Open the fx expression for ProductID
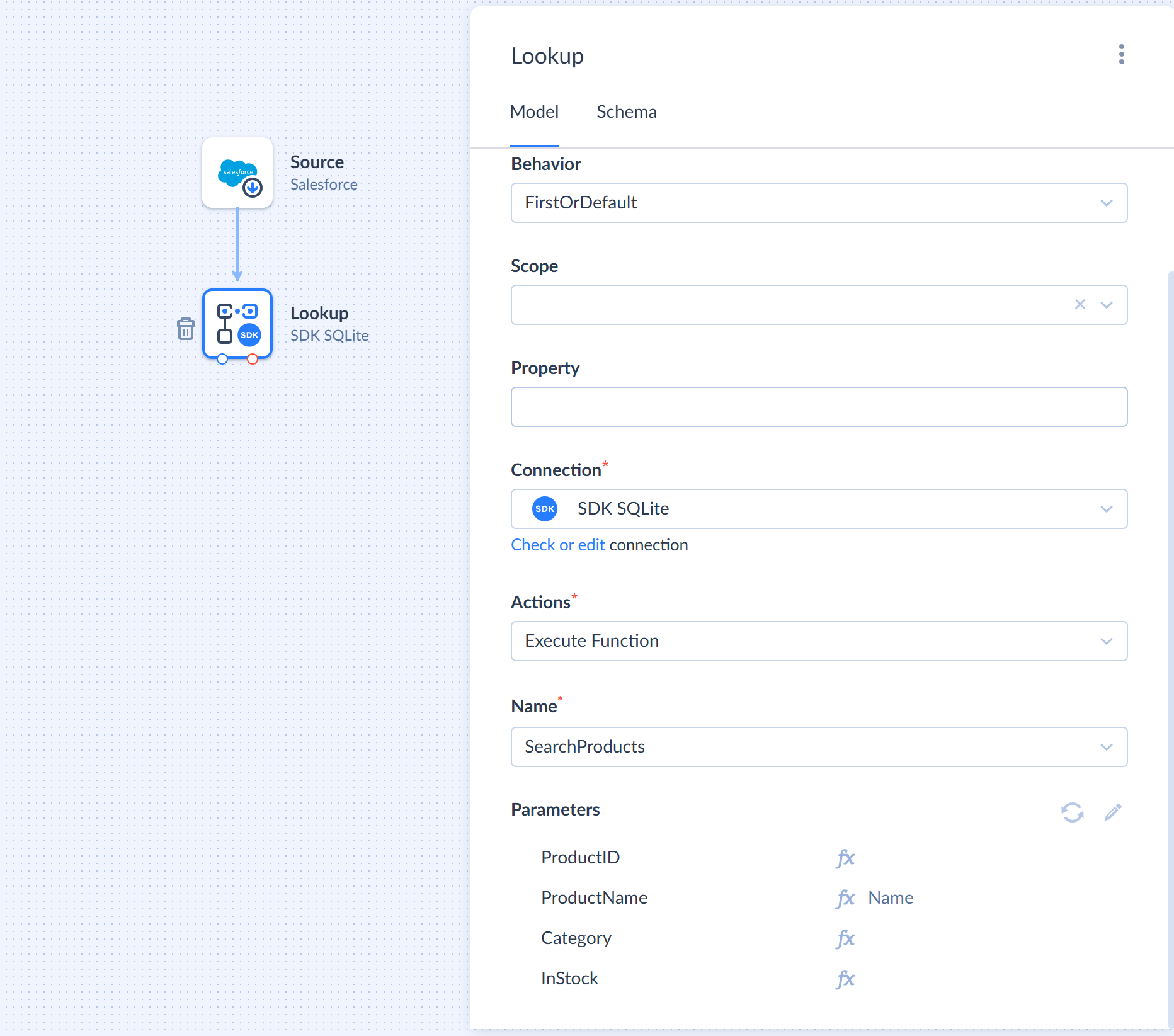The height and width of the screenshot is (1036, 1174). click(x=845, y=858)
